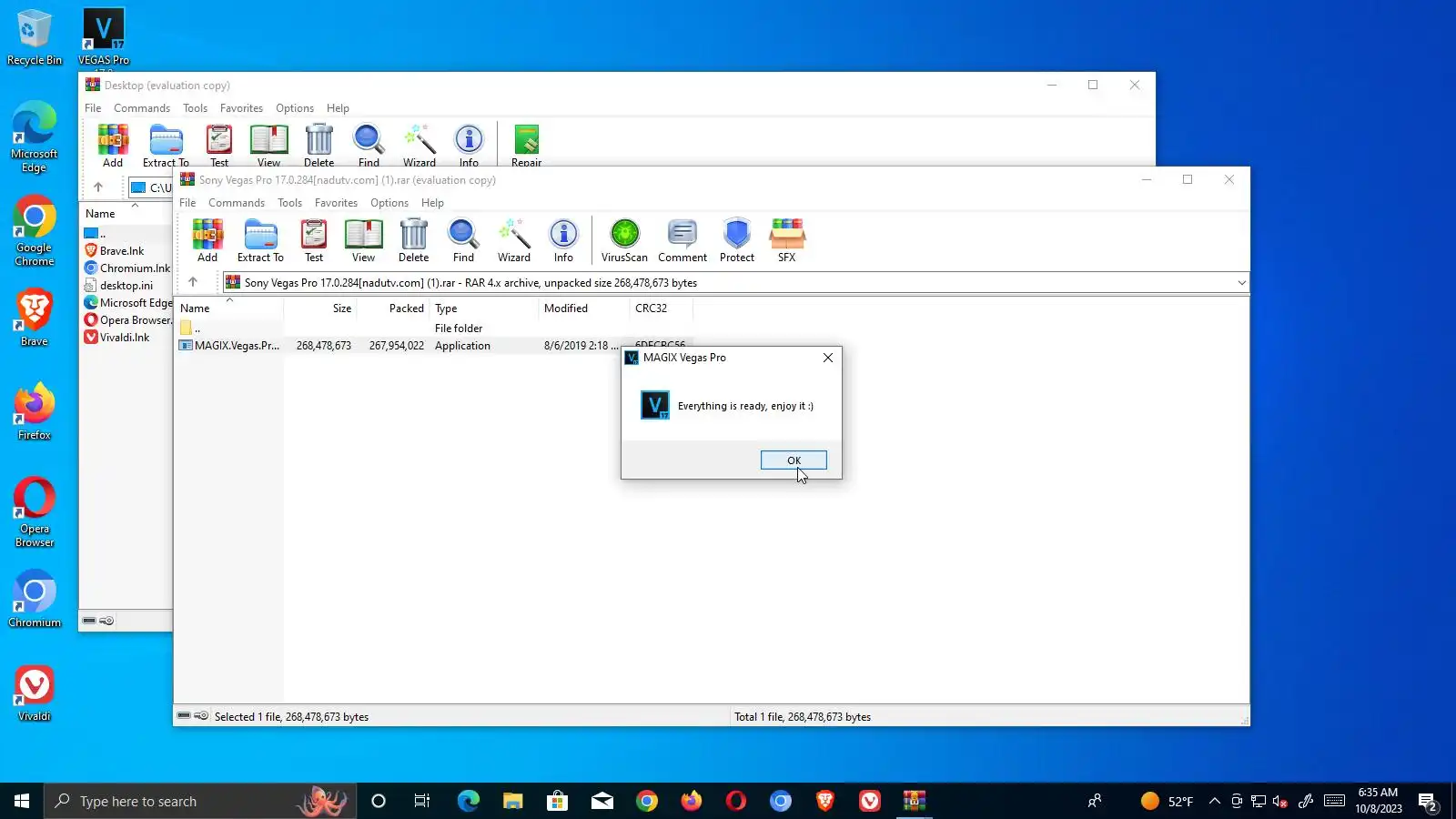This screenshot has width=1456, height=819.
Task: Click the Add icon in the Desktop WinRAR window
Action: coord(113,146)
